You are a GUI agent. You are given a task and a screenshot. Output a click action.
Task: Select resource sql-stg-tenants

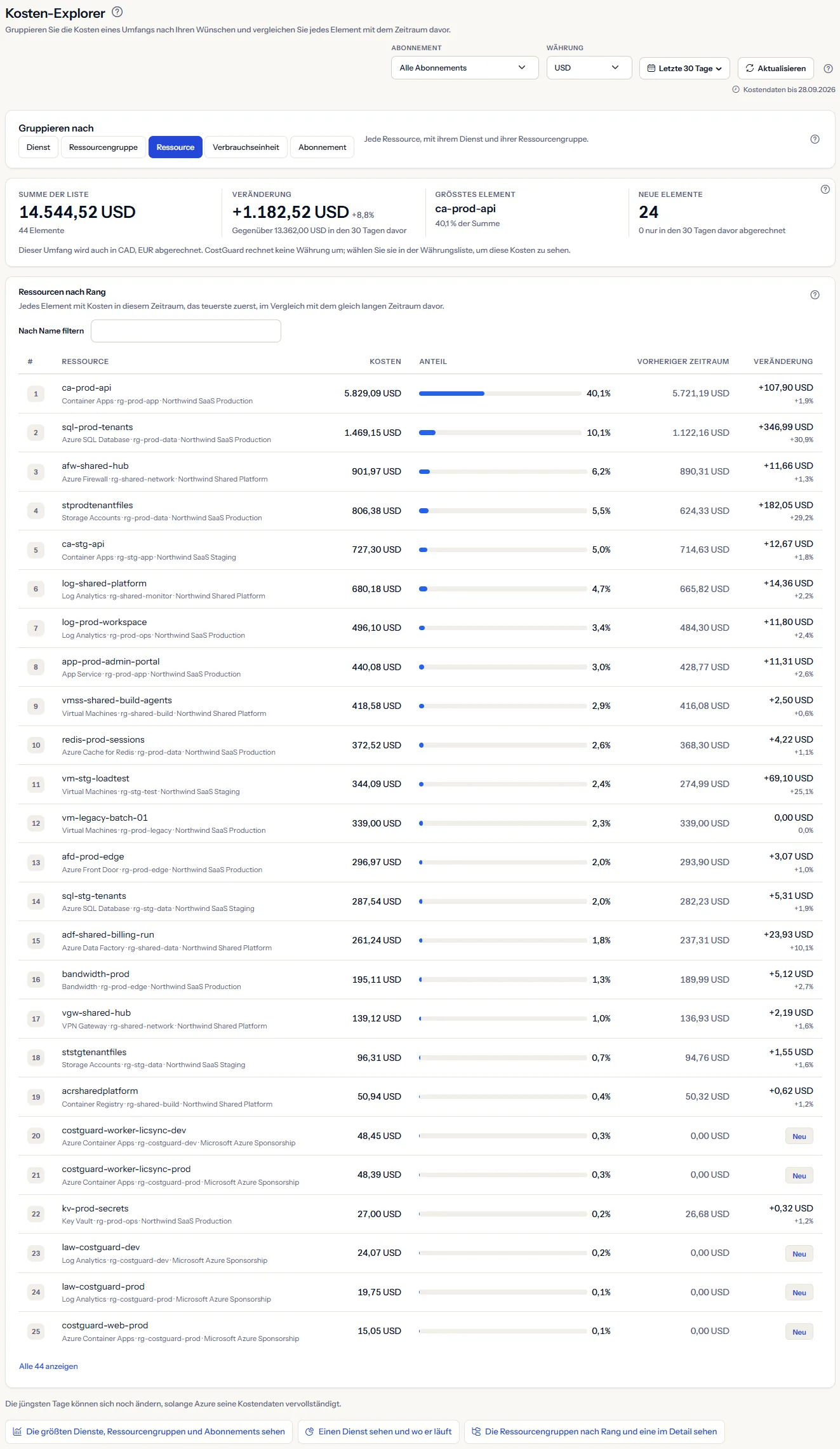(x=94, y=896)
